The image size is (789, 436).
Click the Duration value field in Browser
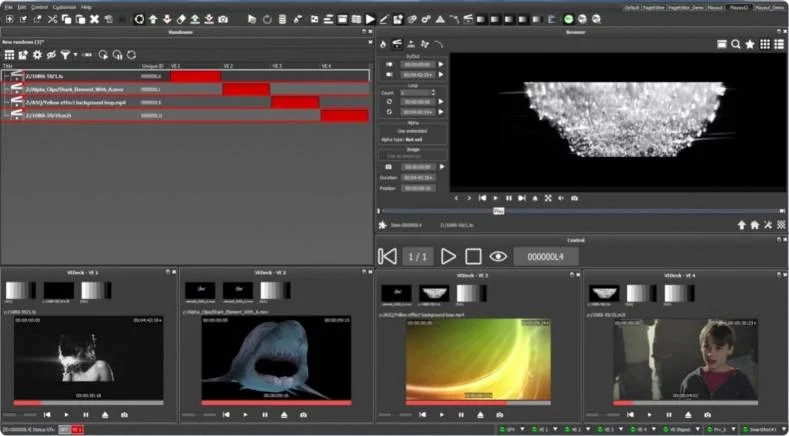click(x=419, y=178)
